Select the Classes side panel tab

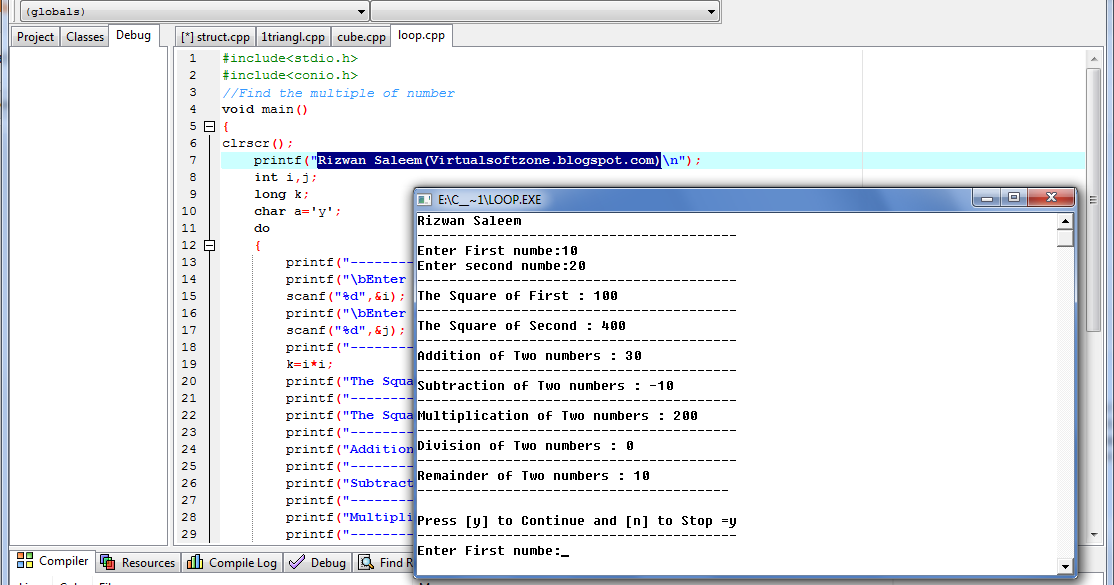(85, 37)
